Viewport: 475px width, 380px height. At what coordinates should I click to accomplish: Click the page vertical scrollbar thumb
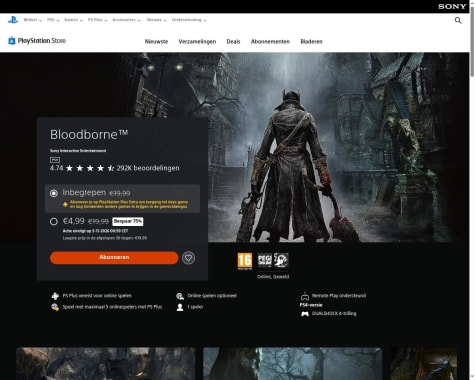(x=472, y=43)
